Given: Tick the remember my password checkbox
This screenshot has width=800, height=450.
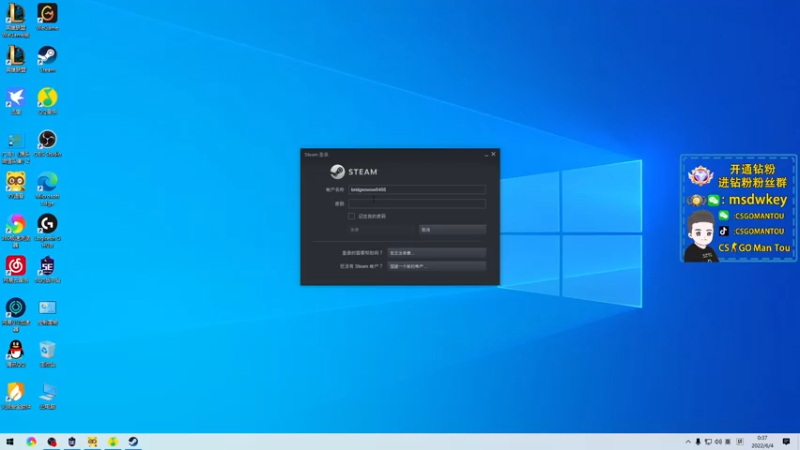Looking at the screenshot, I should coord(352,216).
